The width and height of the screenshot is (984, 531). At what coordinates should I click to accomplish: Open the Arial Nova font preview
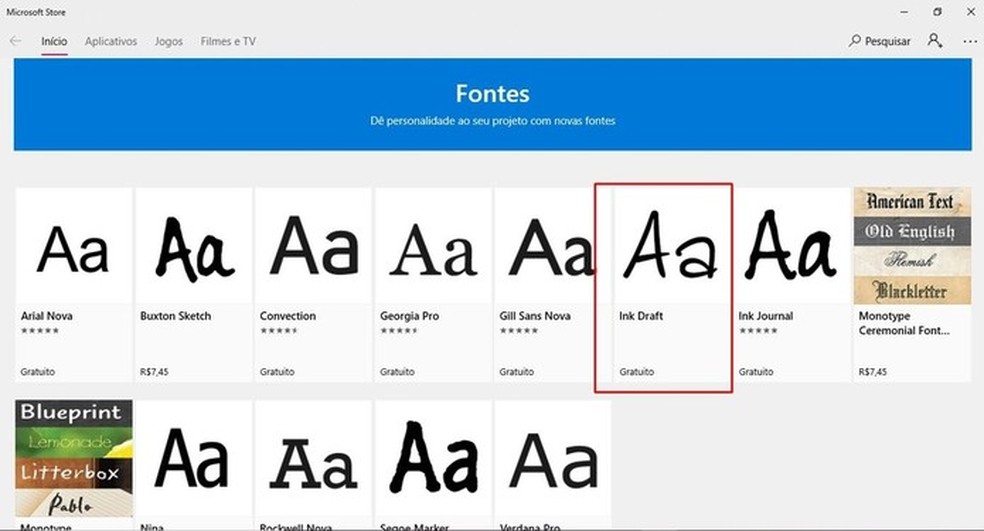tap(73, 245)
